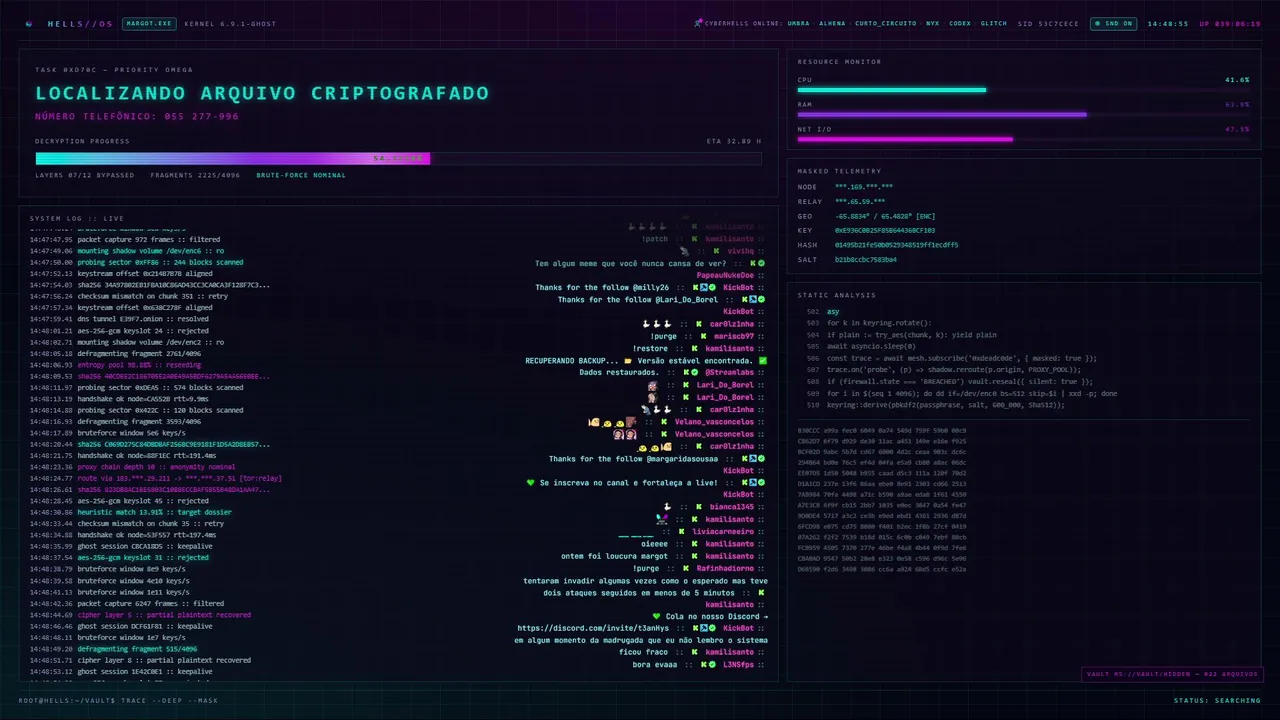Select NYX in the online list
The height and width of the screenshot is (720, 1280).
coord(932,23)
